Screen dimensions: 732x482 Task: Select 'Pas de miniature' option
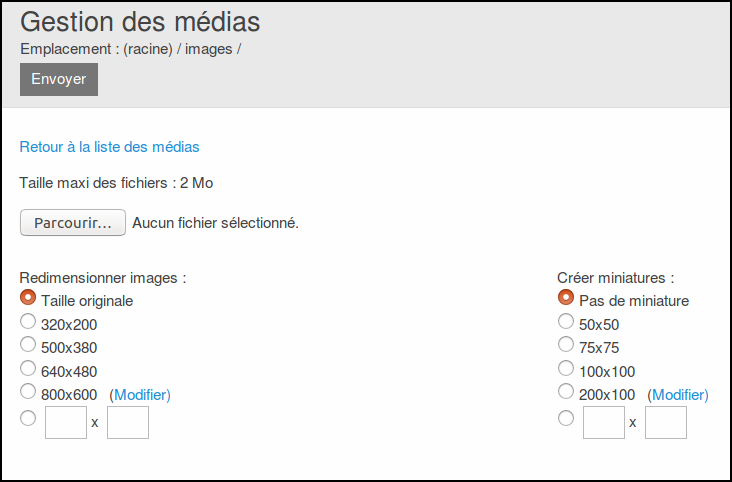(x=566, y=298)
